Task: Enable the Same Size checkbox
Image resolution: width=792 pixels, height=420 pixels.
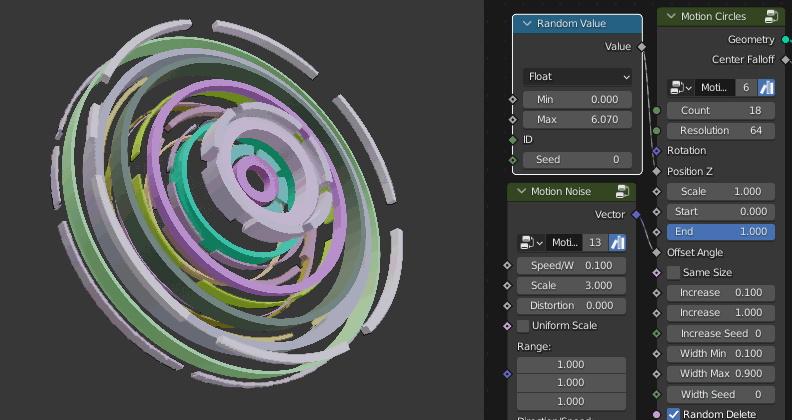Action: coord(673,273)
